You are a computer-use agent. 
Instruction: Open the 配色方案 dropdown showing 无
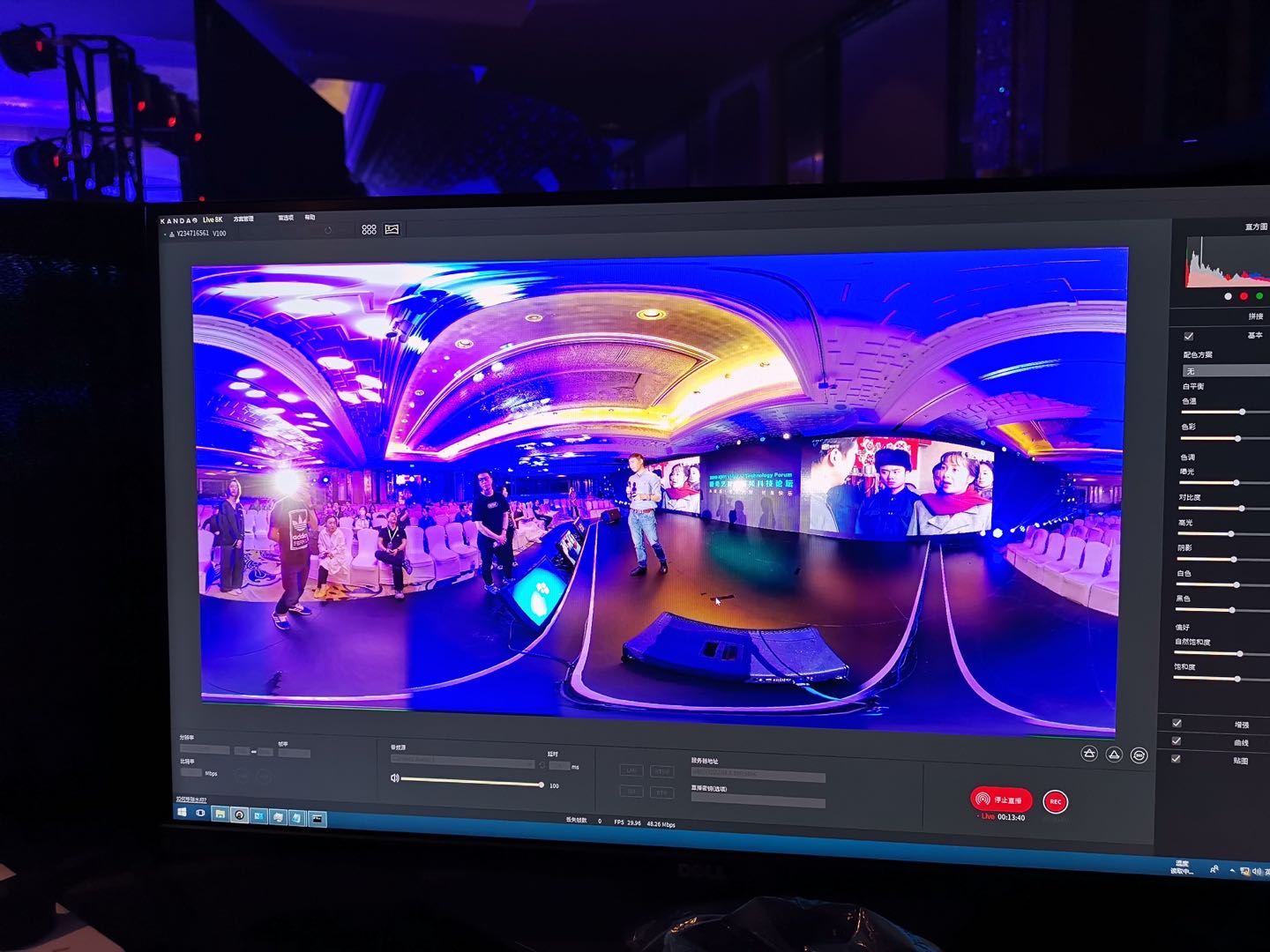[1227, 371]
